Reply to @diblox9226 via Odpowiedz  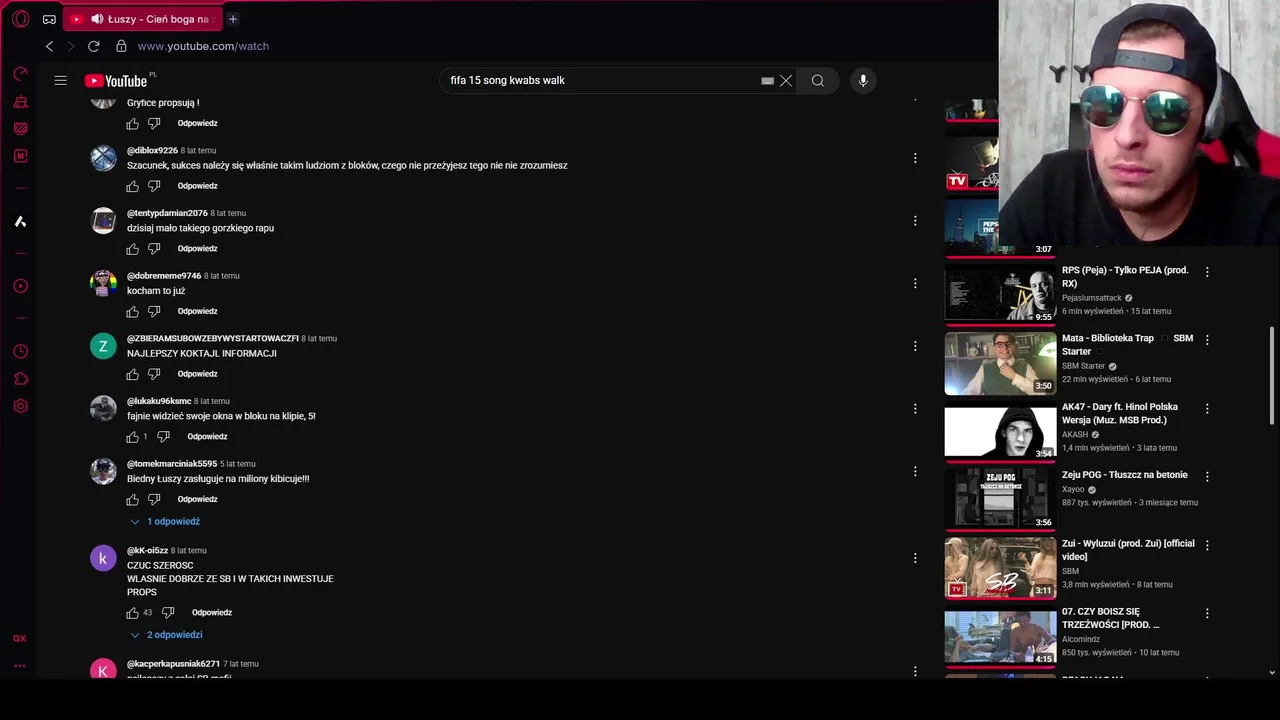pos(197,186)
